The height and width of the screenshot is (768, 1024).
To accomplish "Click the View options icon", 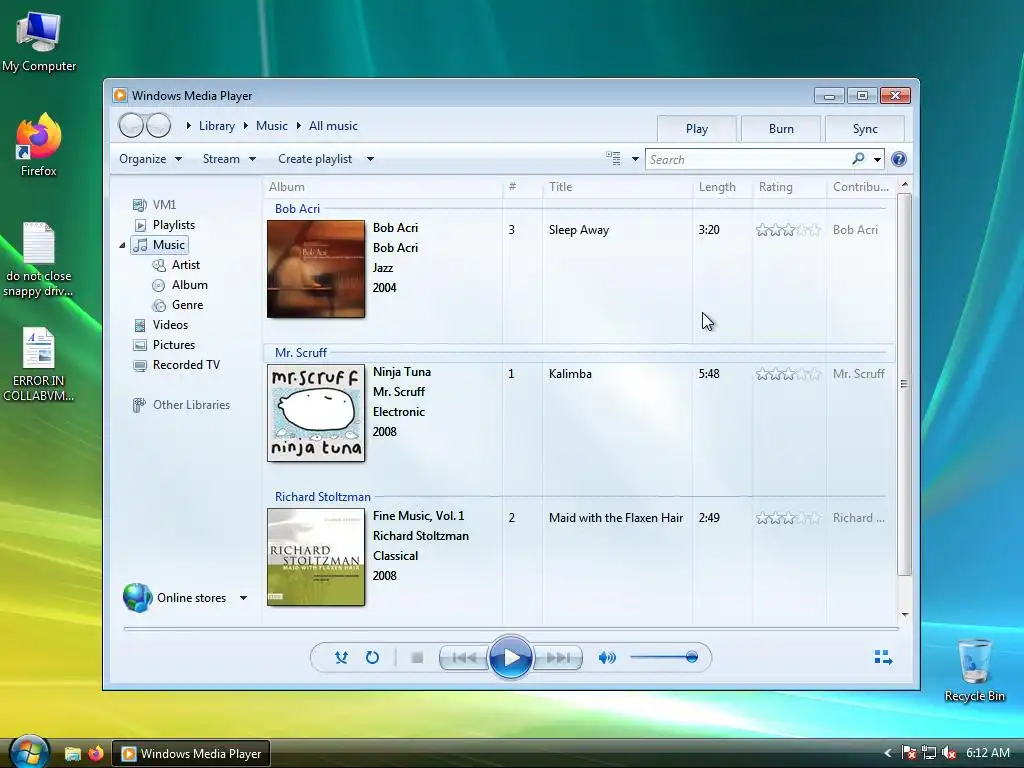I will click(x=613, y=159).
